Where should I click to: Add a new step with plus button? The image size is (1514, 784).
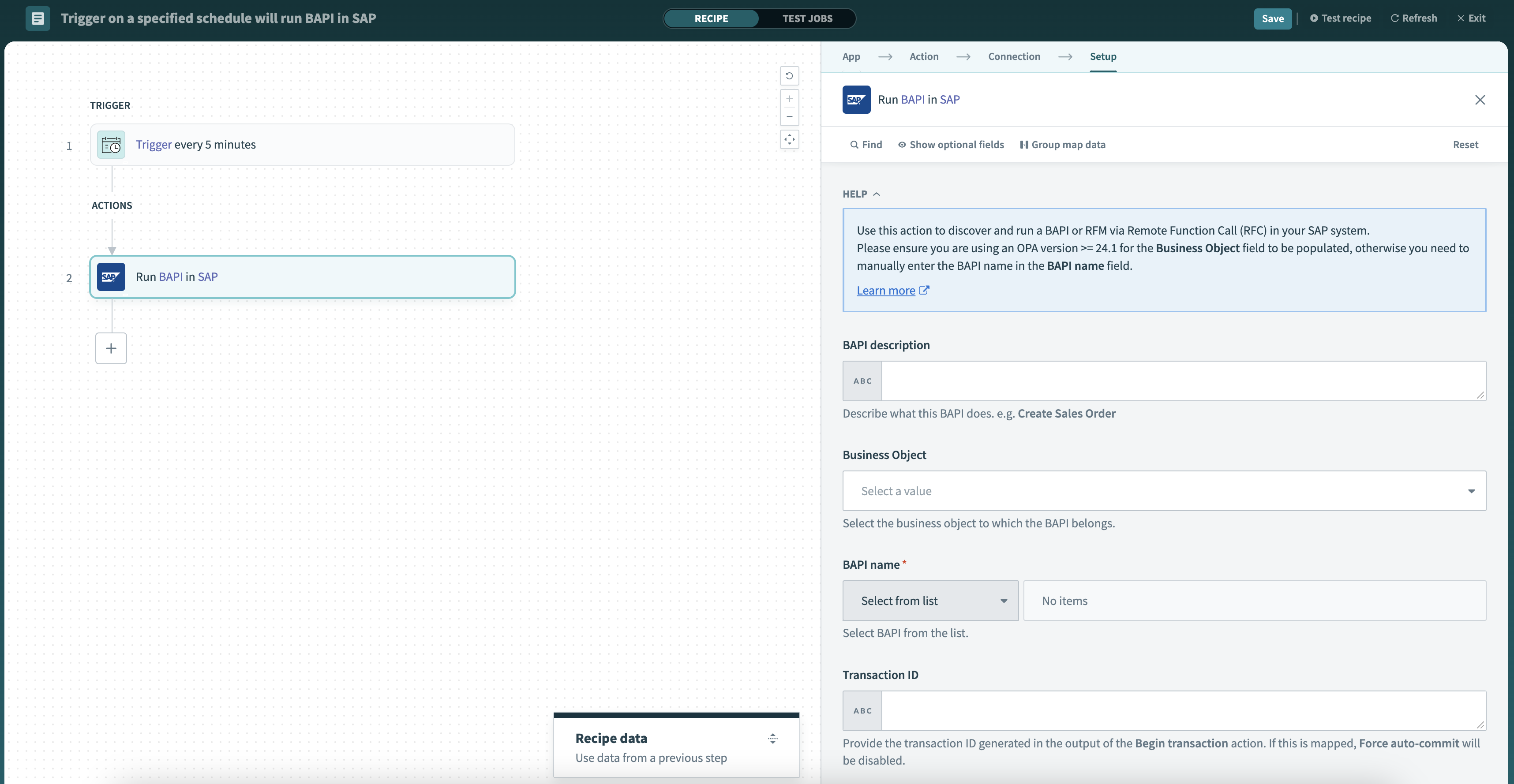point(111,348)
